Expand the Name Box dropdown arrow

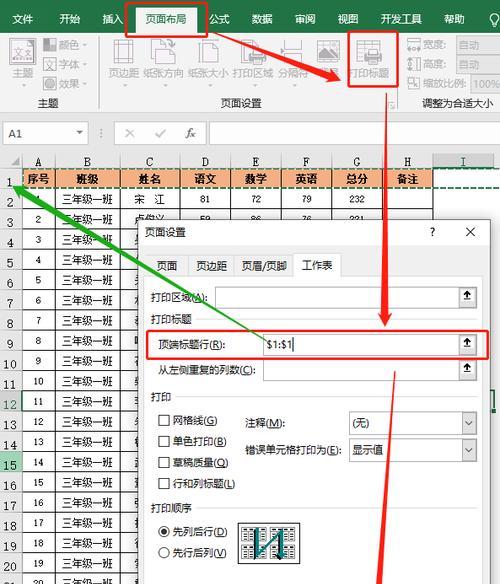[x=79, y=133]
